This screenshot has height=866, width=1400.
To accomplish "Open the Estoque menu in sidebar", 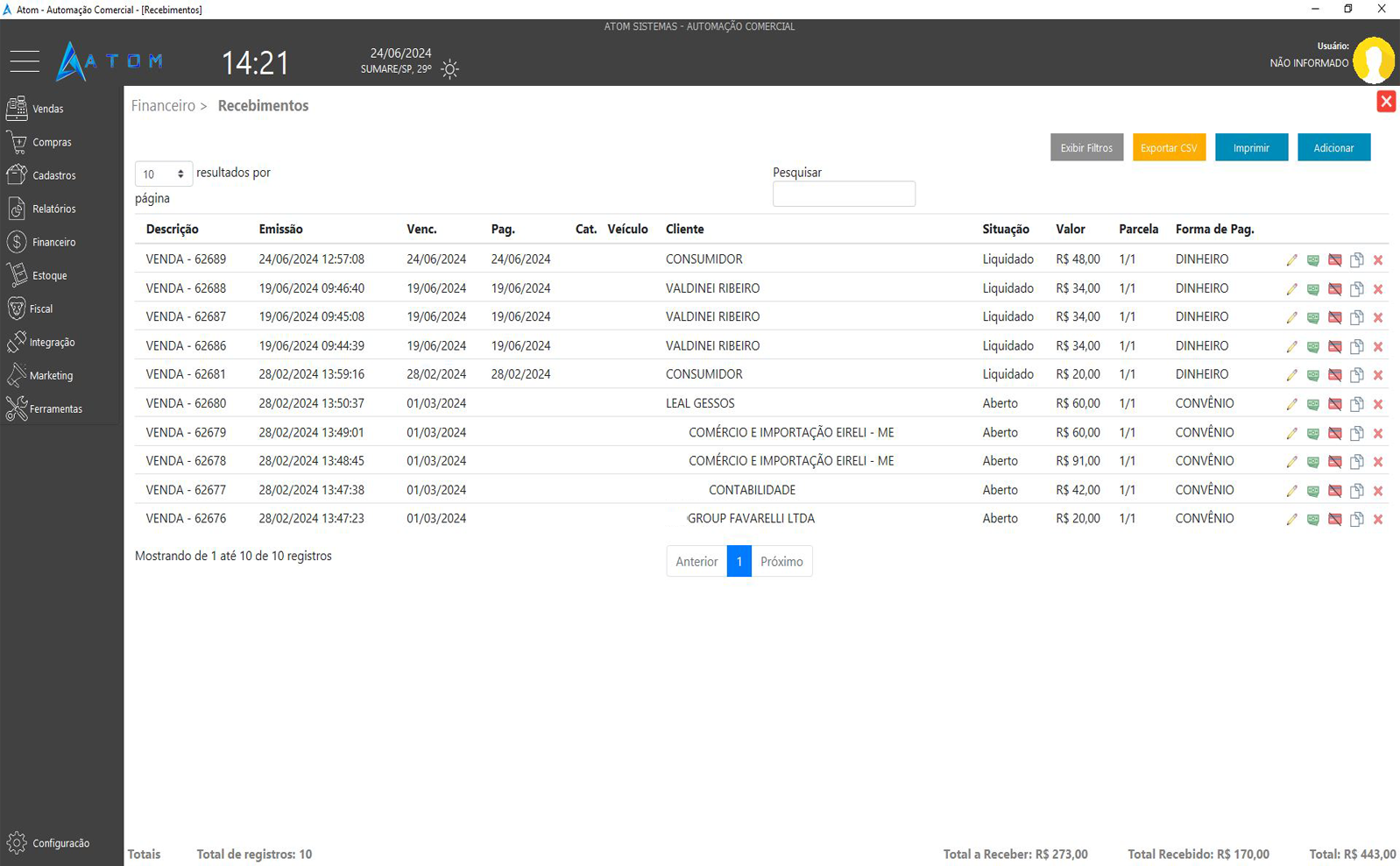I will click(x=49, y=275).
